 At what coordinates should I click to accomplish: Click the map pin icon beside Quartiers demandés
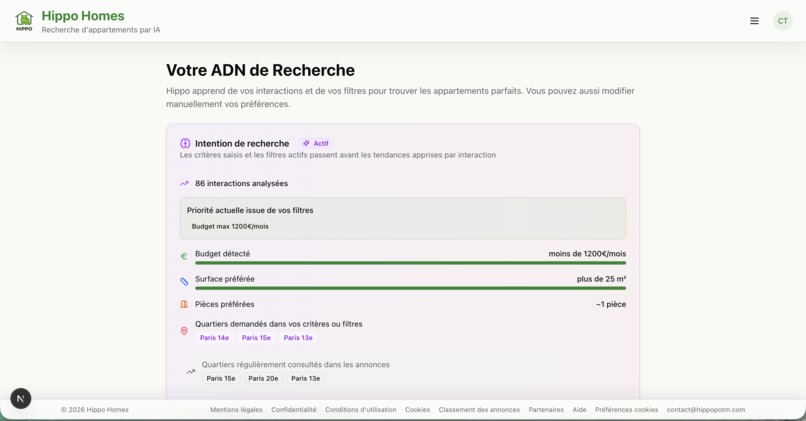(184, 331)
